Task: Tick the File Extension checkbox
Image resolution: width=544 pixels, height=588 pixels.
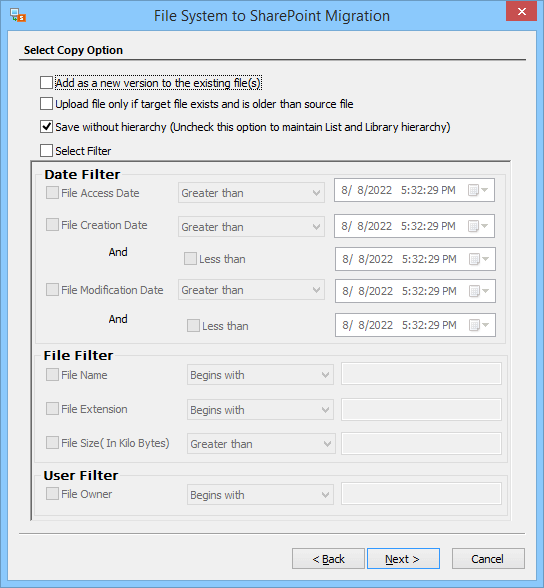Action: click(x=52, y=409)
